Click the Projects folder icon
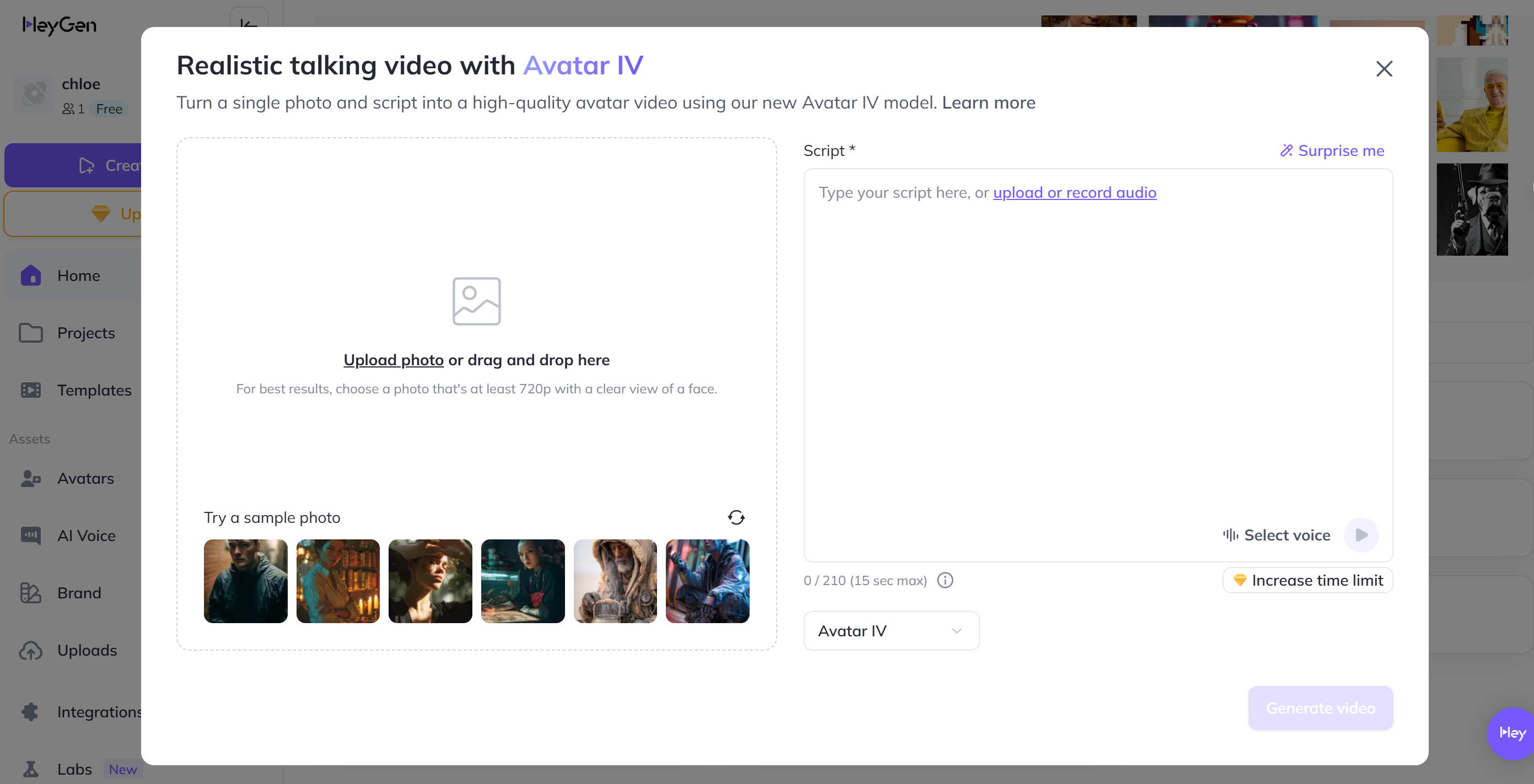This screenshot has height=784, width=1534. point(31,333)
